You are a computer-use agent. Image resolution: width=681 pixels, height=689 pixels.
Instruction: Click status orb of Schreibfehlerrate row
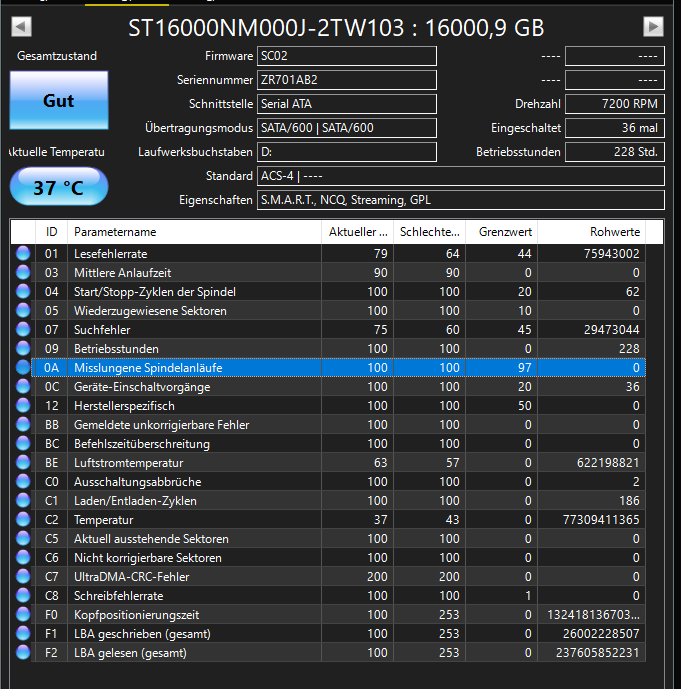23,595
